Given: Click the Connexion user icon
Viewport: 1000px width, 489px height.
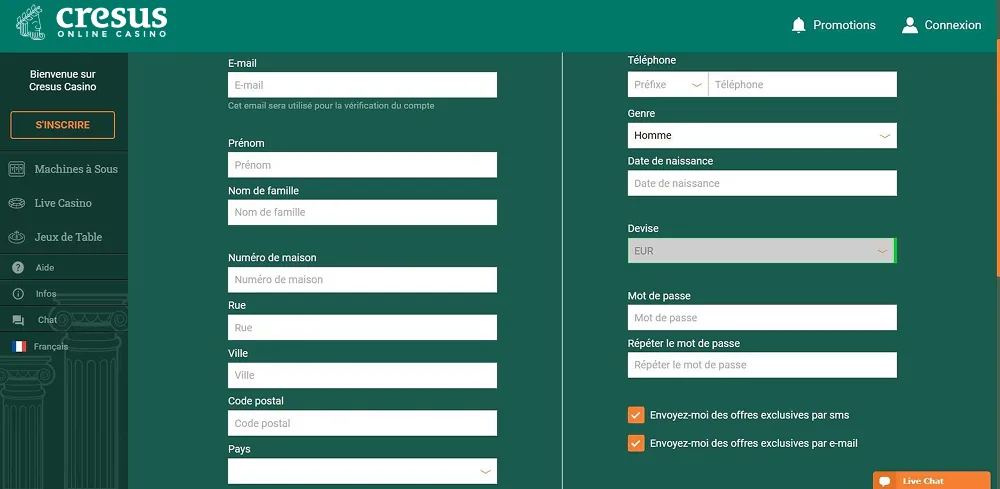Looking at the screenshot, I should click(909, 25).
